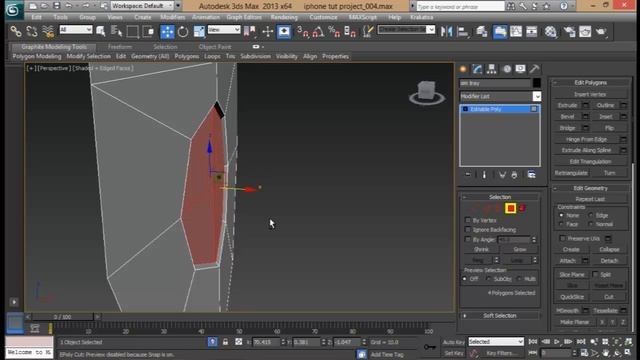Click the Bind to Space Warp icon
Viewport: 640px width, 360px height.
pos(48,31)
